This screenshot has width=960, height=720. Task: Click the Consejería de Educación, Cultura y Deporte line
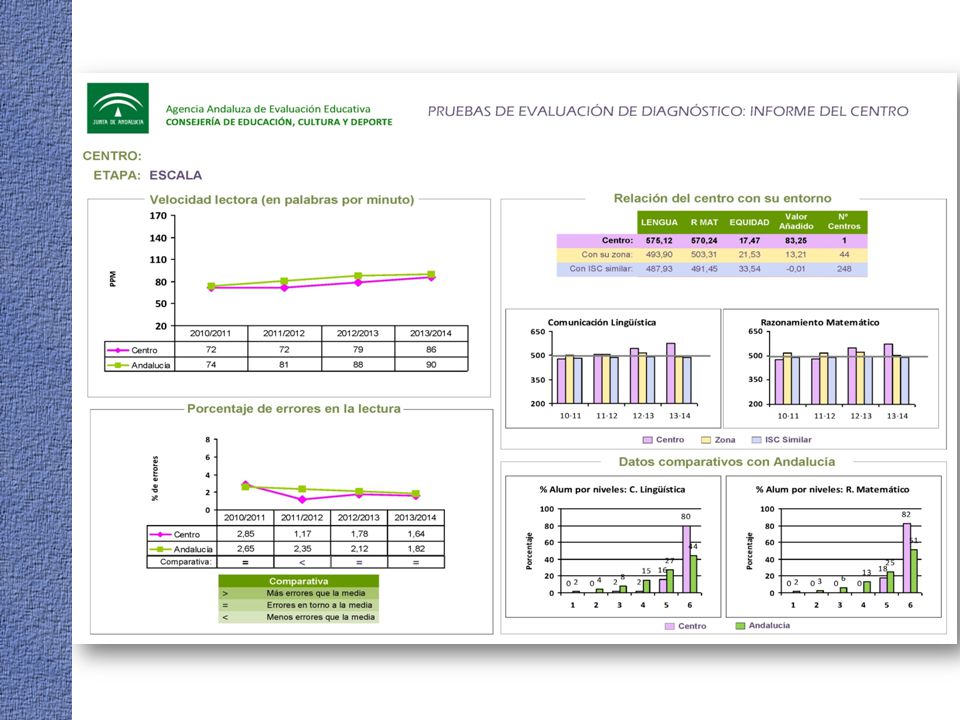pos(279,122)
